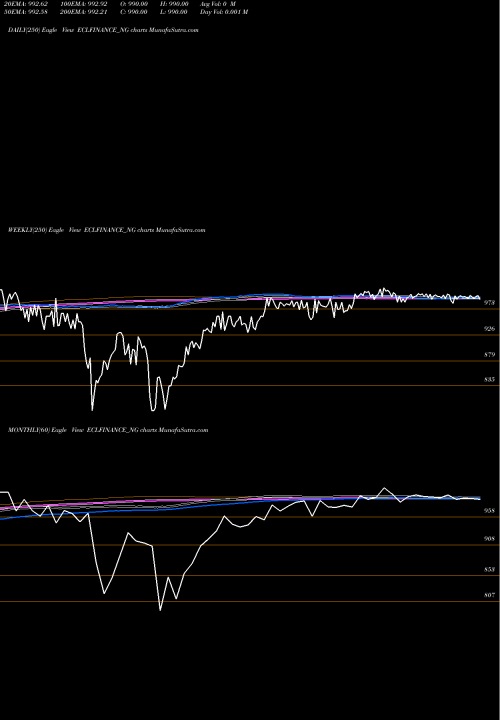Click the 20EMA: 992.62 value

coord(28,4)
